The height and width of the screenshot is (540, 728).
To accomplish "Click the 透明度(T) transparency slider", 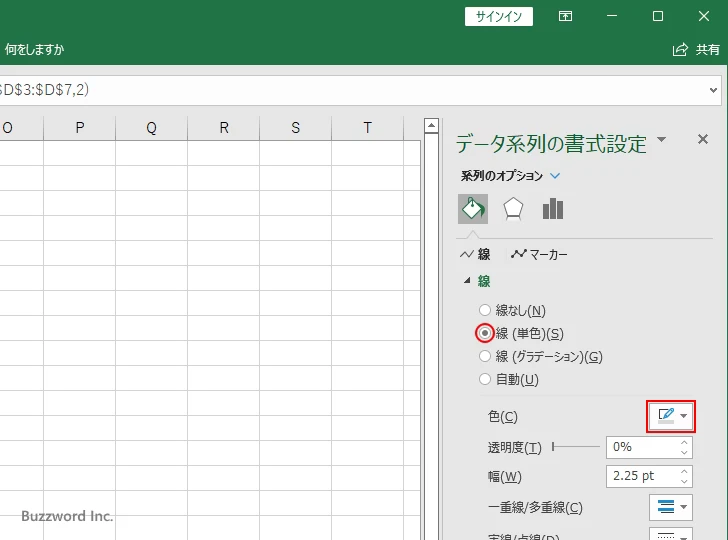I will coord(576,447).
